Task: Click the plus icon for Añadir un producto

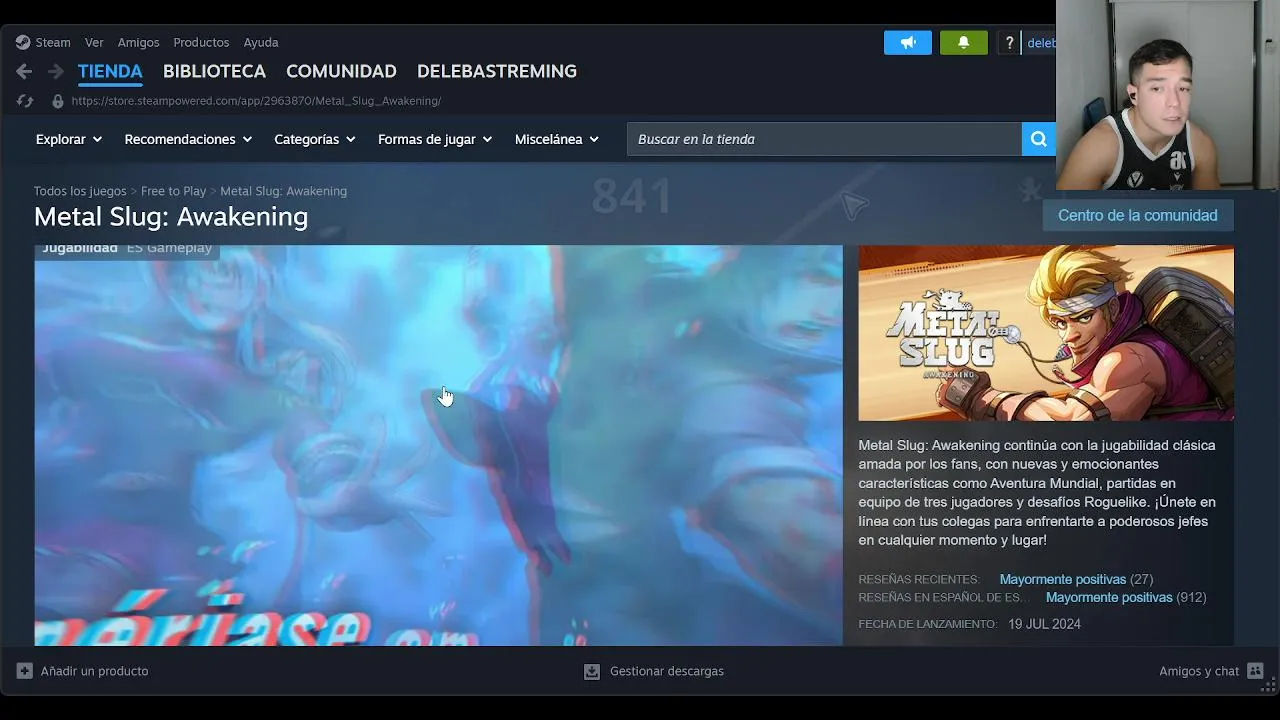Action: [x=25, y=671]
